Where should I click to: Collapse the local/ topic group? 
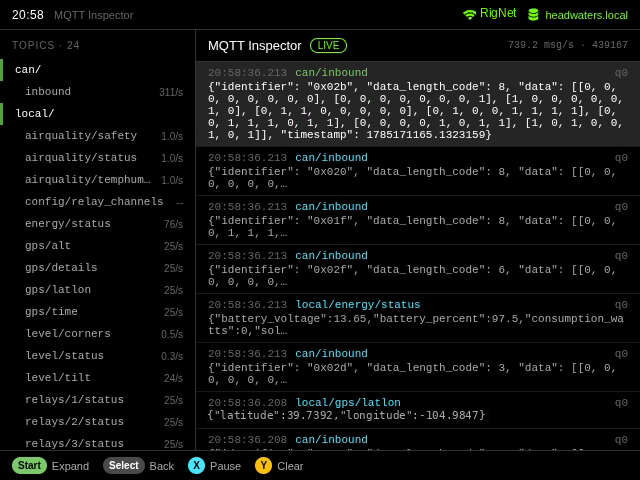(98, 113)
